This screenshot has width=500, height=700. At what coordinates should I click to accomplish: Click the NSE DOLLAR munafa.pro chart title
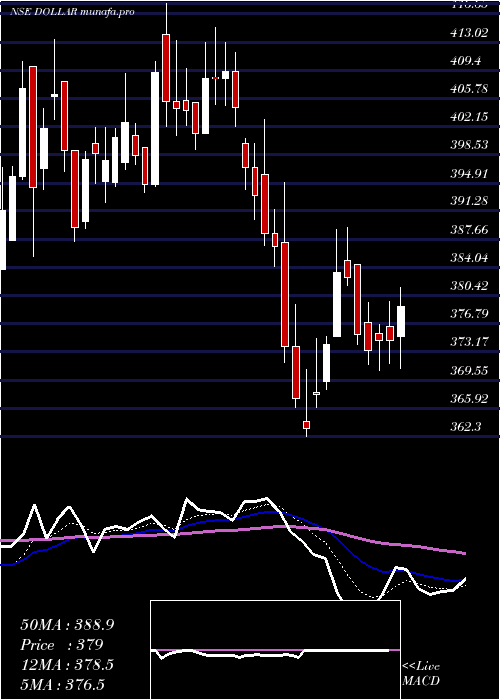[x=73, y=12]
